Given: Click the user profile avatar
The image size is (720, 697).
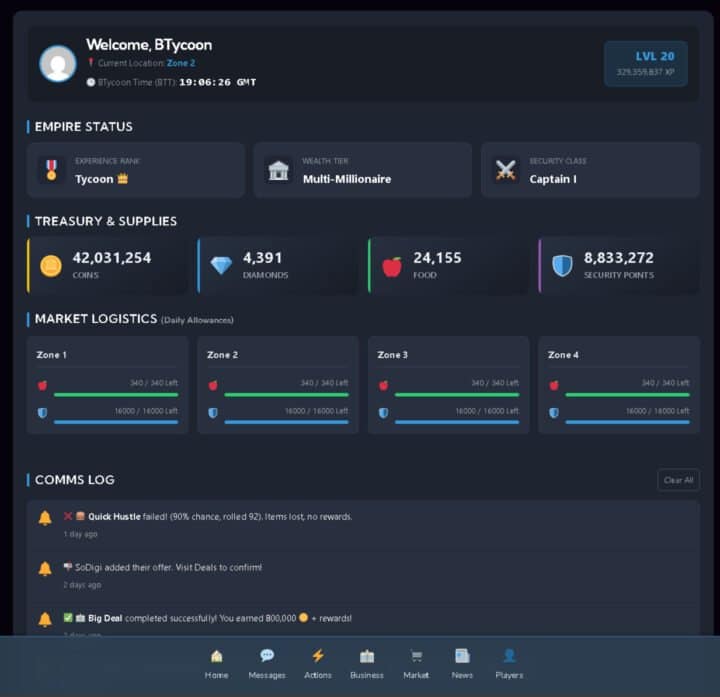Looking at the screenshot, I should [57, 63].
